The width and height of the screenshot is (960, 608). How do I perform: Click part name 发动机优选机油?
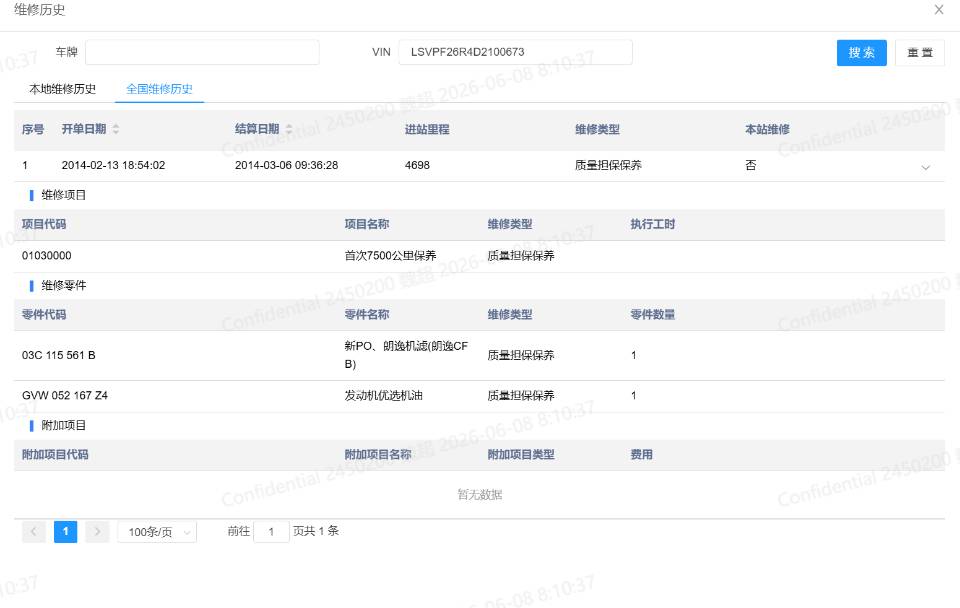[x=384, y=396]
